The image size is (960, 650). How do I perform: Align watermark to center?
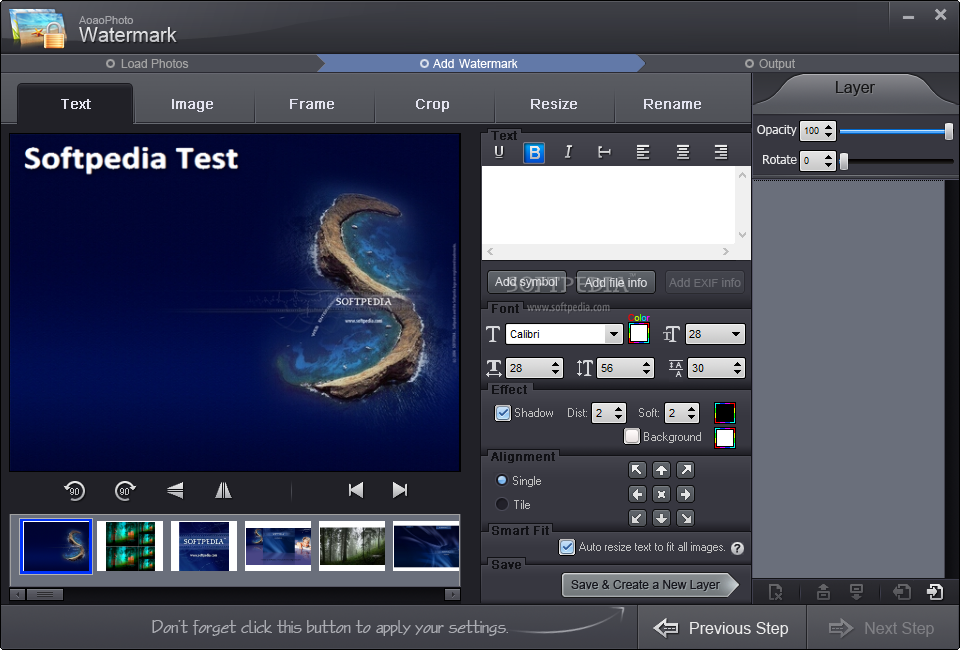[661, 494]
